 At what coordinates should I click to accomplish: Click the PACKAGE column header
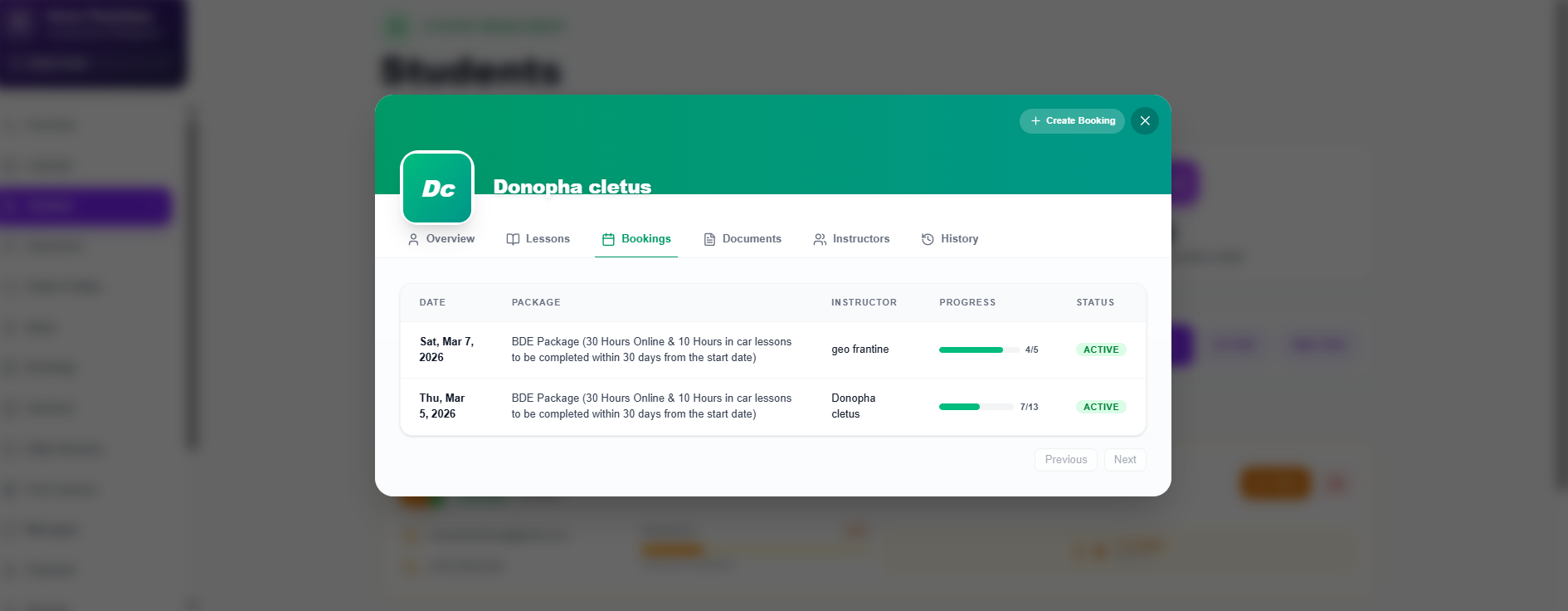click(x=536, y=302)
